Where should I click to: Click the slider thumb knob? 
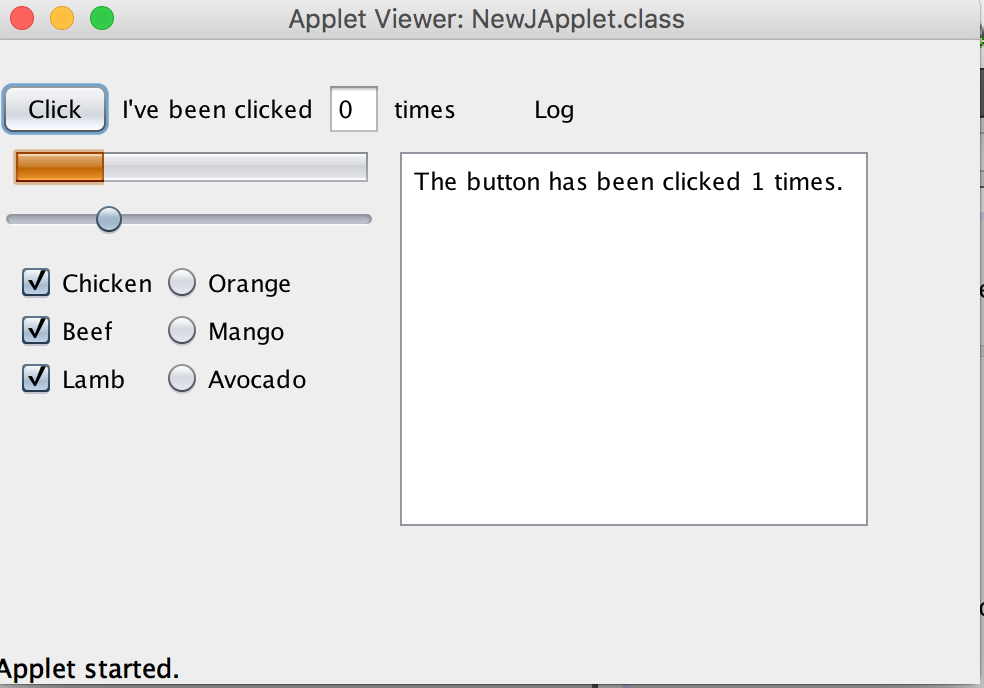click(108, 219)
